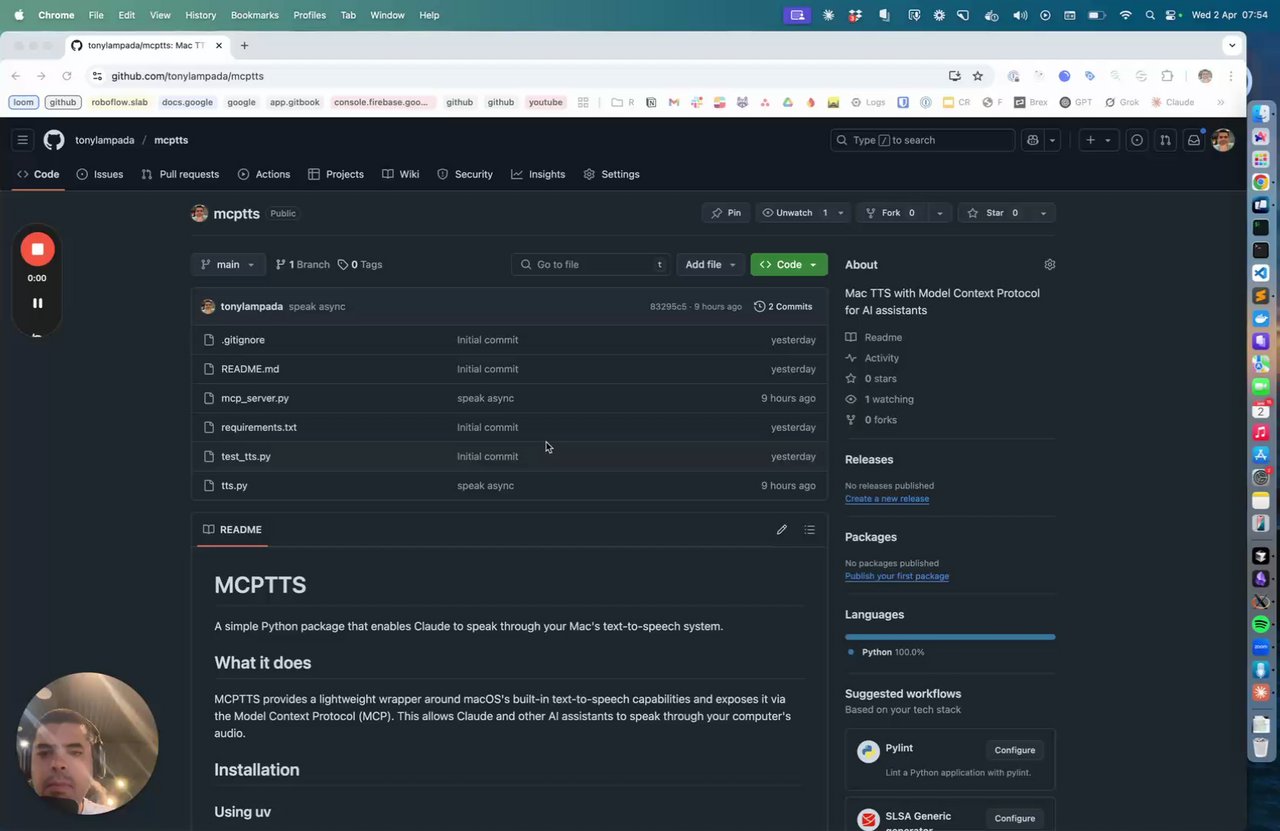Toggle Unwatch for the repository
Screen dimensions: 1280x831
click(795, 213)
